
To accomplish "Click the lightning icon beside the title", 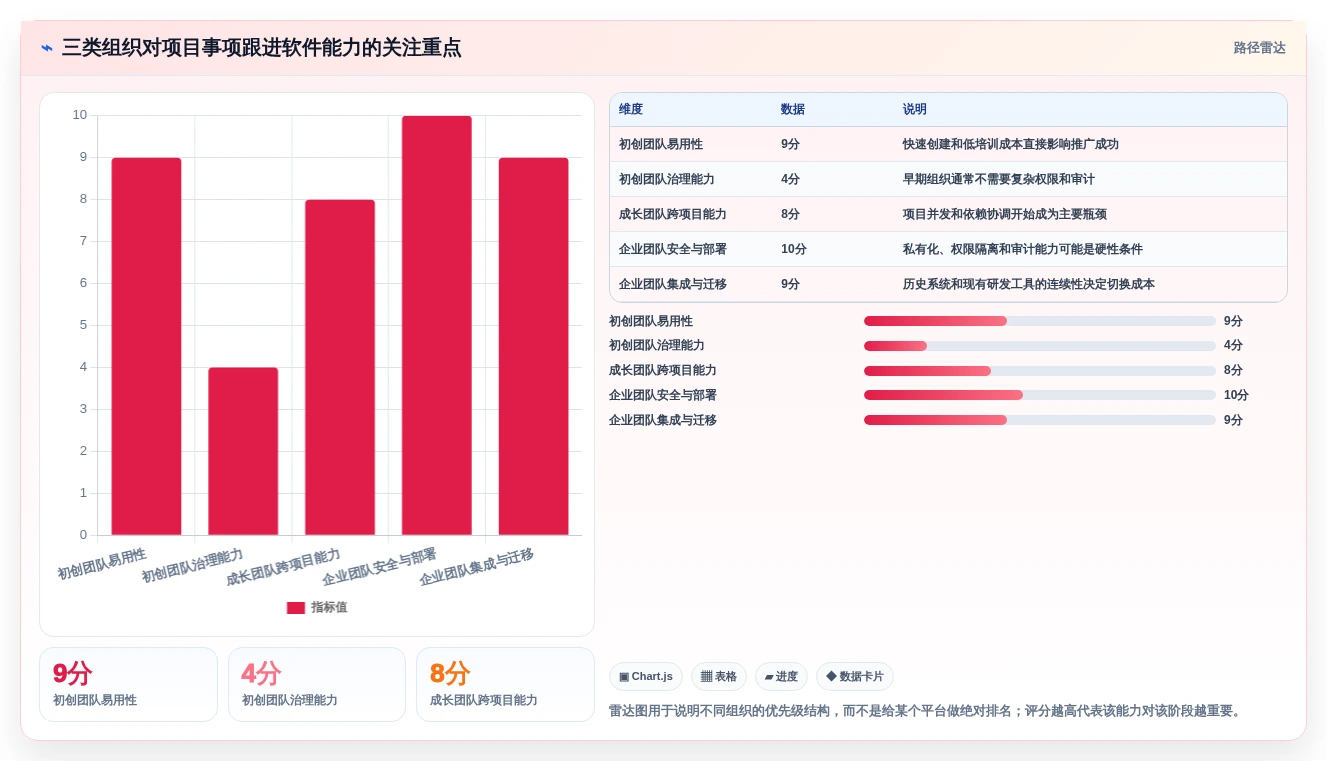I will click(47, 48).
